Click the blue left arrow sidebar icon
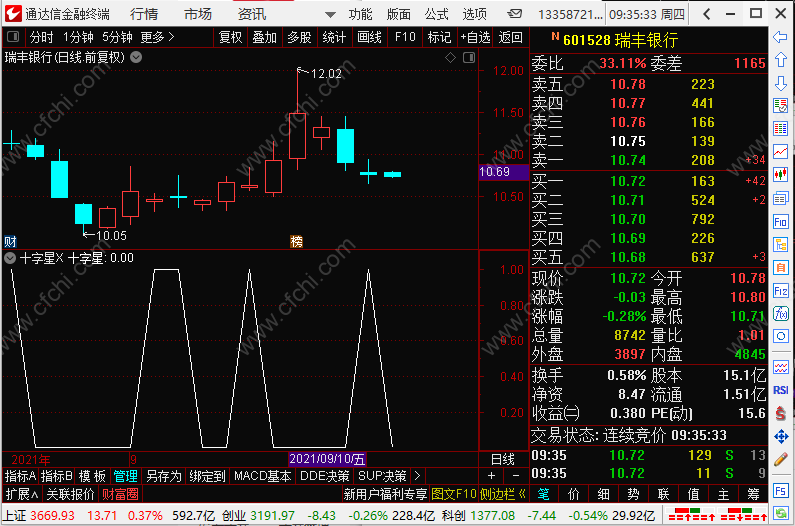Screen dimensions: 795x526 [780, 37]
